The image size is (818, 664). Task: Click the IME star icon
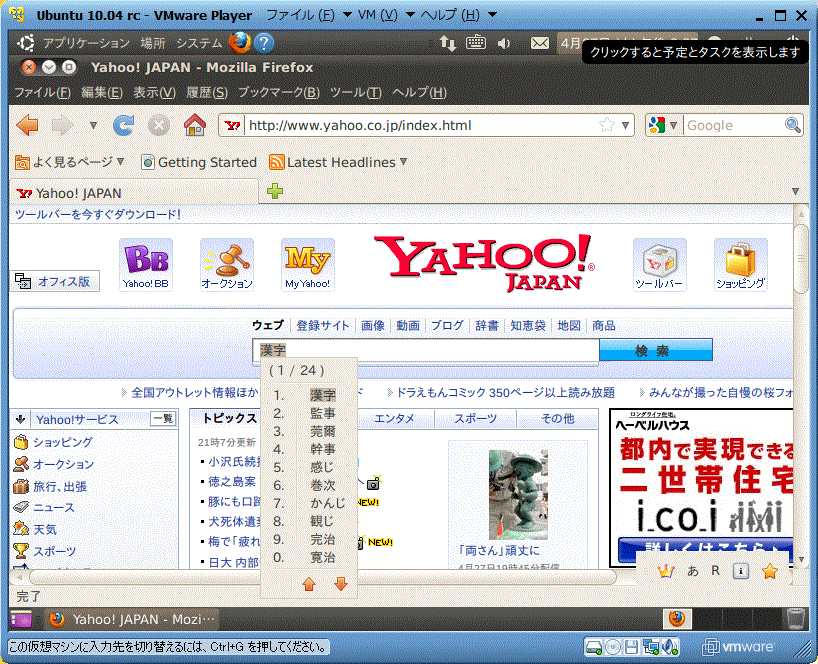coord(770,572)
